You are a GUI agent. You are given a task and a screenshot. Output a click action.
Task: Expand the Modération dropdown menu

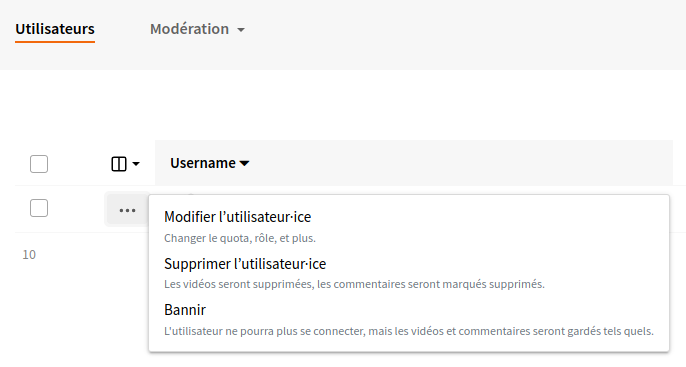pos(197,29)
